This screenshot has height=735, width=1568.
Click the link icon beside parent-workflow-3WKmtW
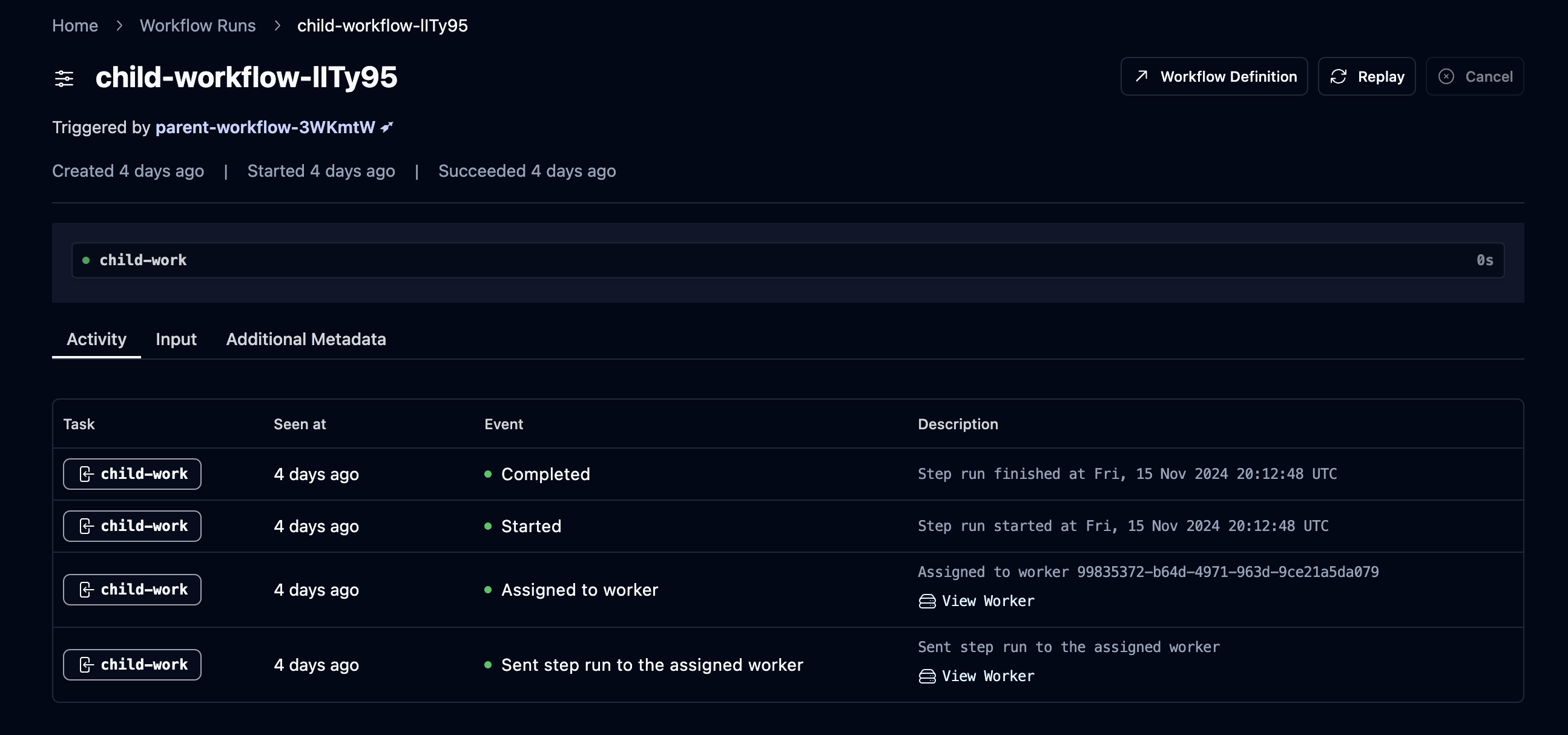point(386,127)
